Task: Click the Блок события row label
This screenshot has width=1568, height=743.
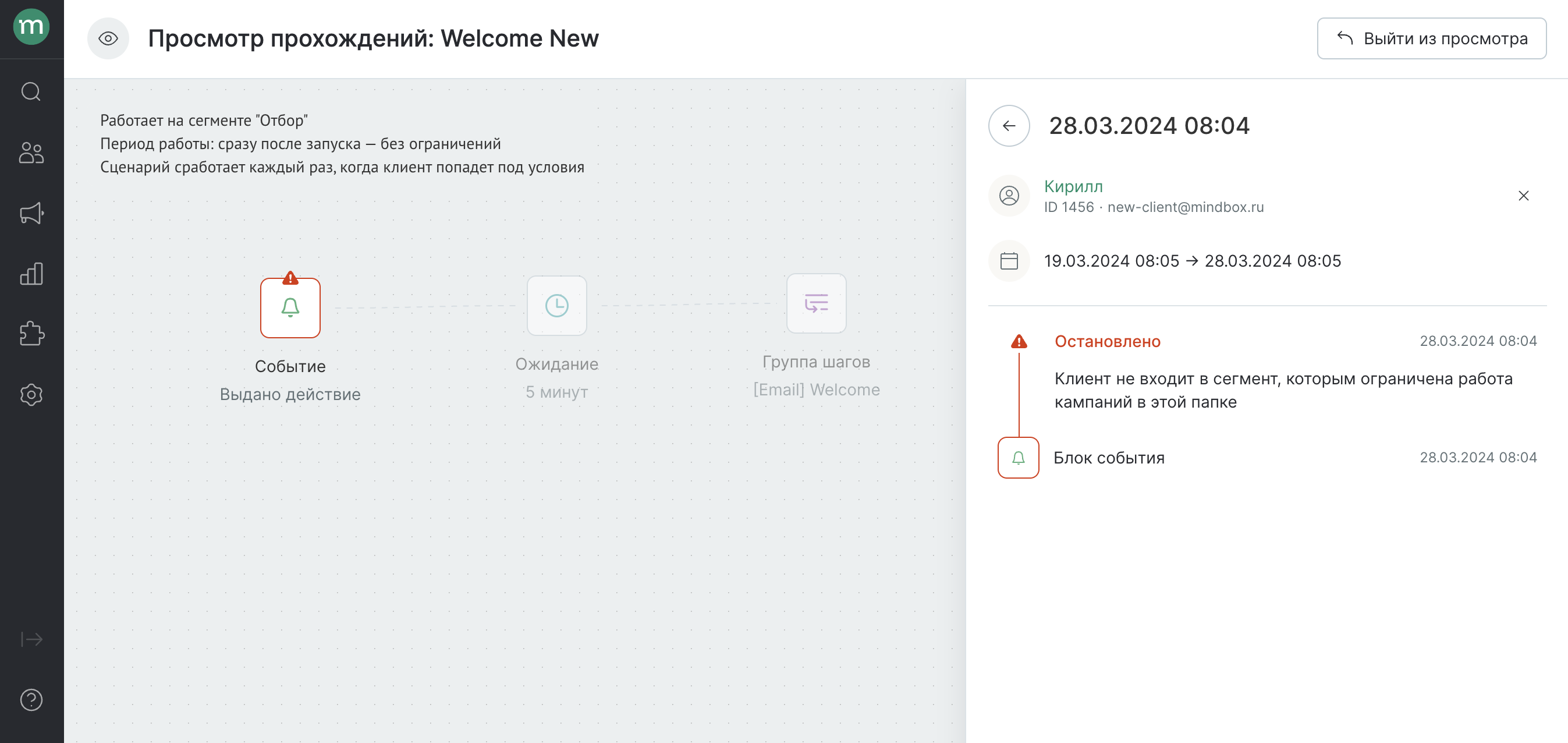Action: [x=1108, y=458]
